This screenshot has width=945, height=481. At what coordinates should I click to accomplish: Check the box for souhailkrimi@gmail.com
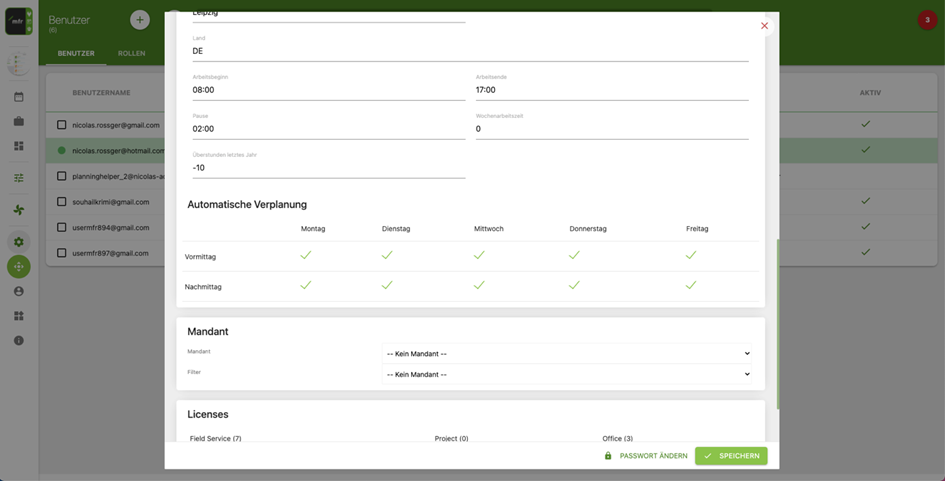(x=61, y=201)
